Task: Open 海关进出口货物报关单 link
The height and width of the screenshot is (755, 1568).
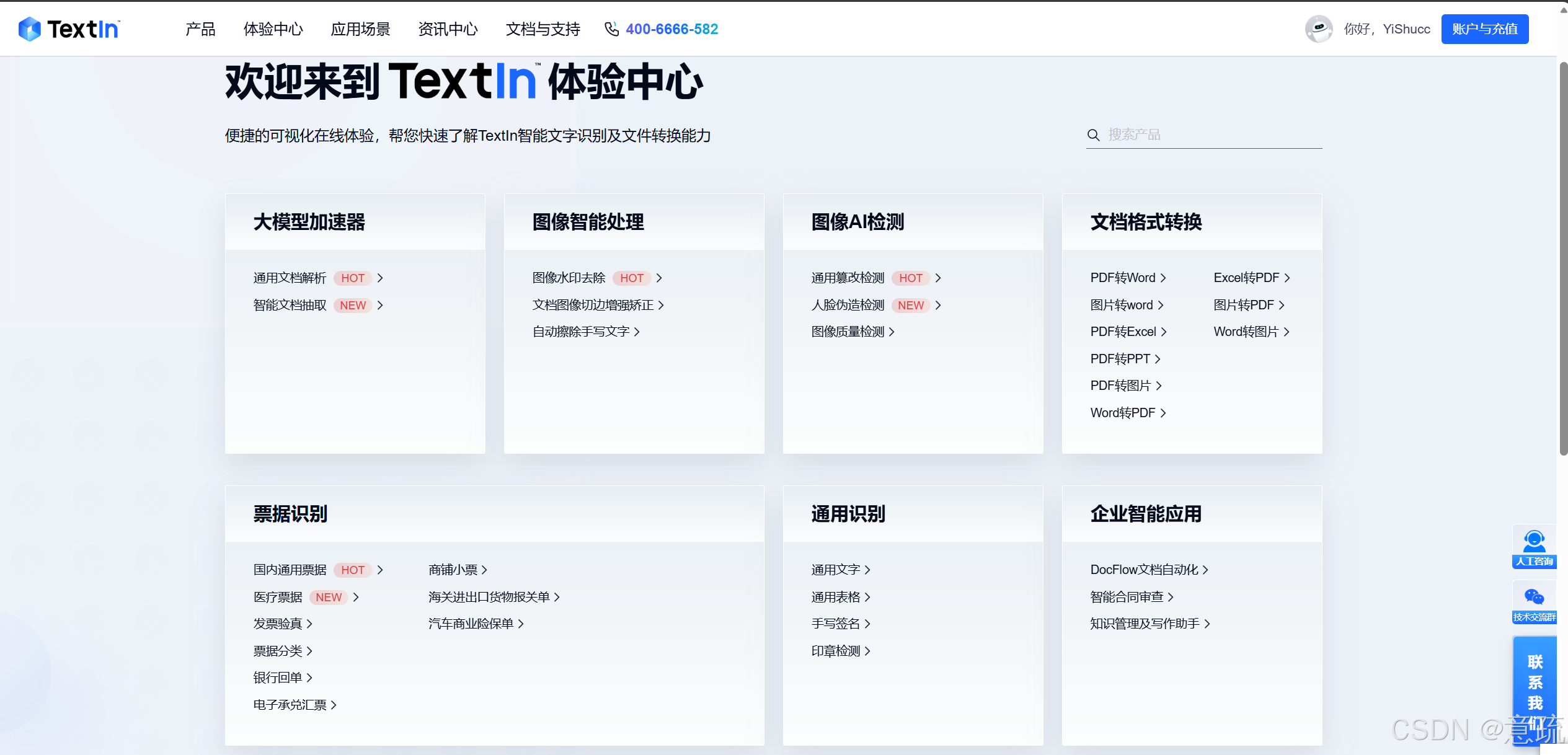Action: point(489,598)
